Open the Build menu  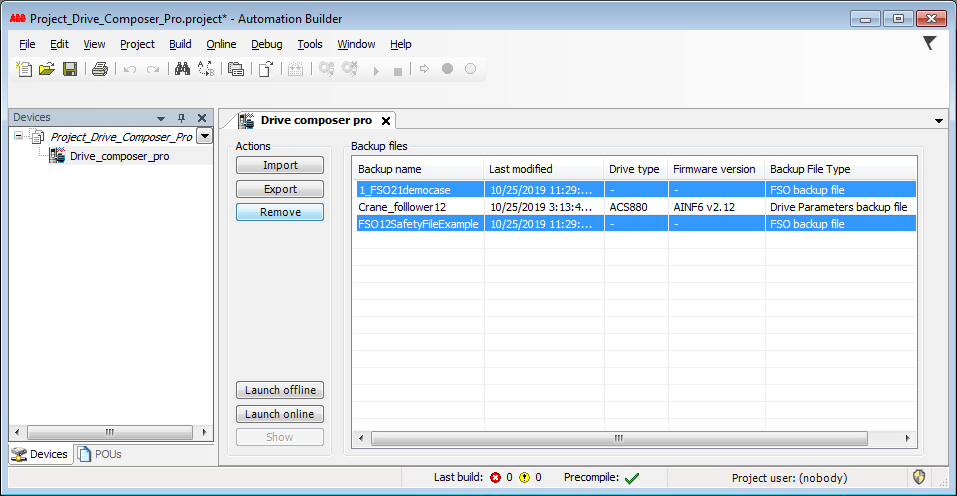180,44
